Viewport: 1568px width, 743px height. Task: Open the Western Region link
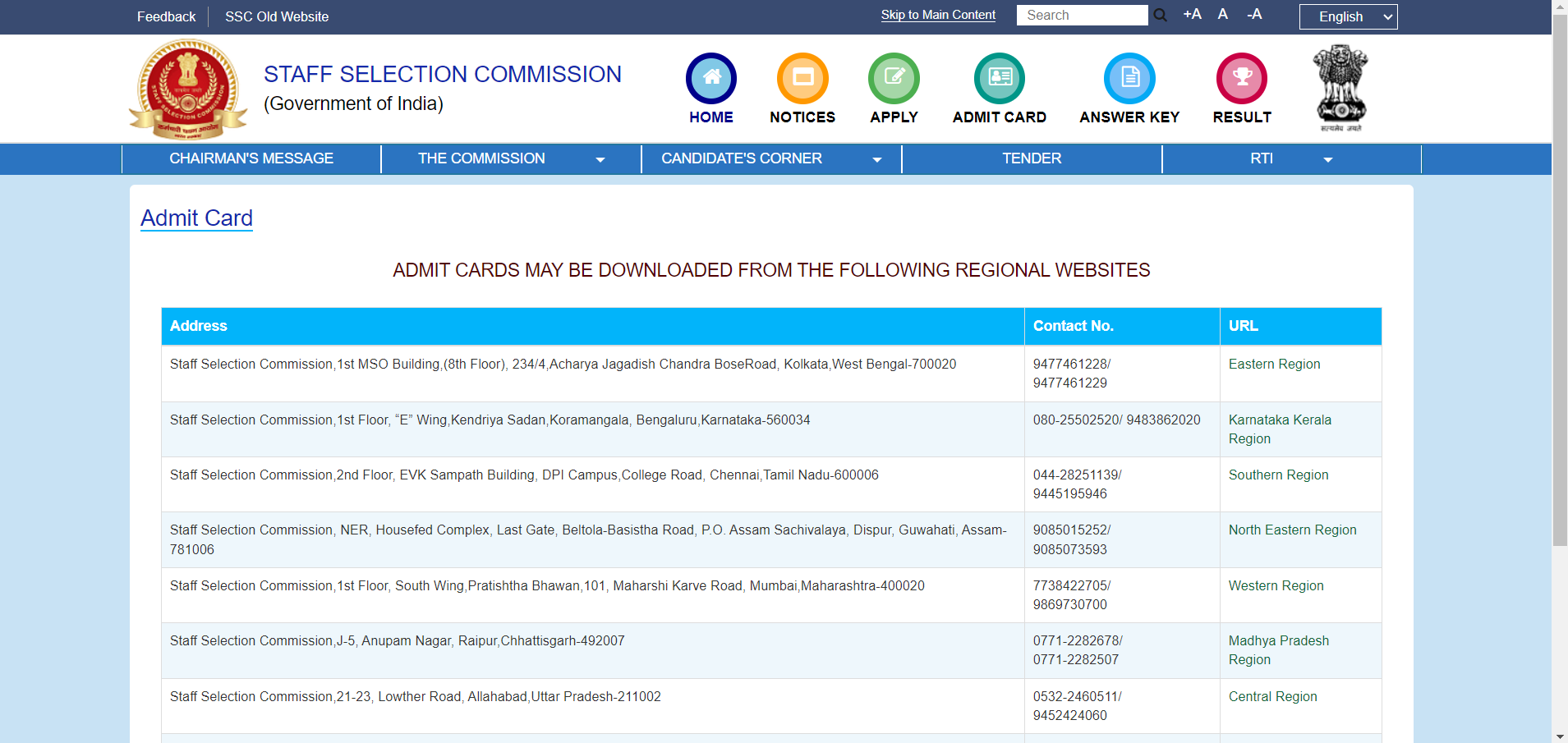(x=1276, y=585)
